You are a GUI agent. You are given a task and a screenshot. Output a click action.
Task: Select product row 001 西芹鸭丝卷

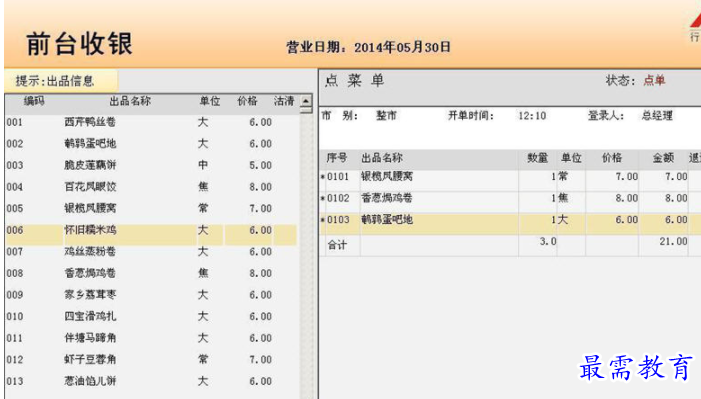point(152,122)
